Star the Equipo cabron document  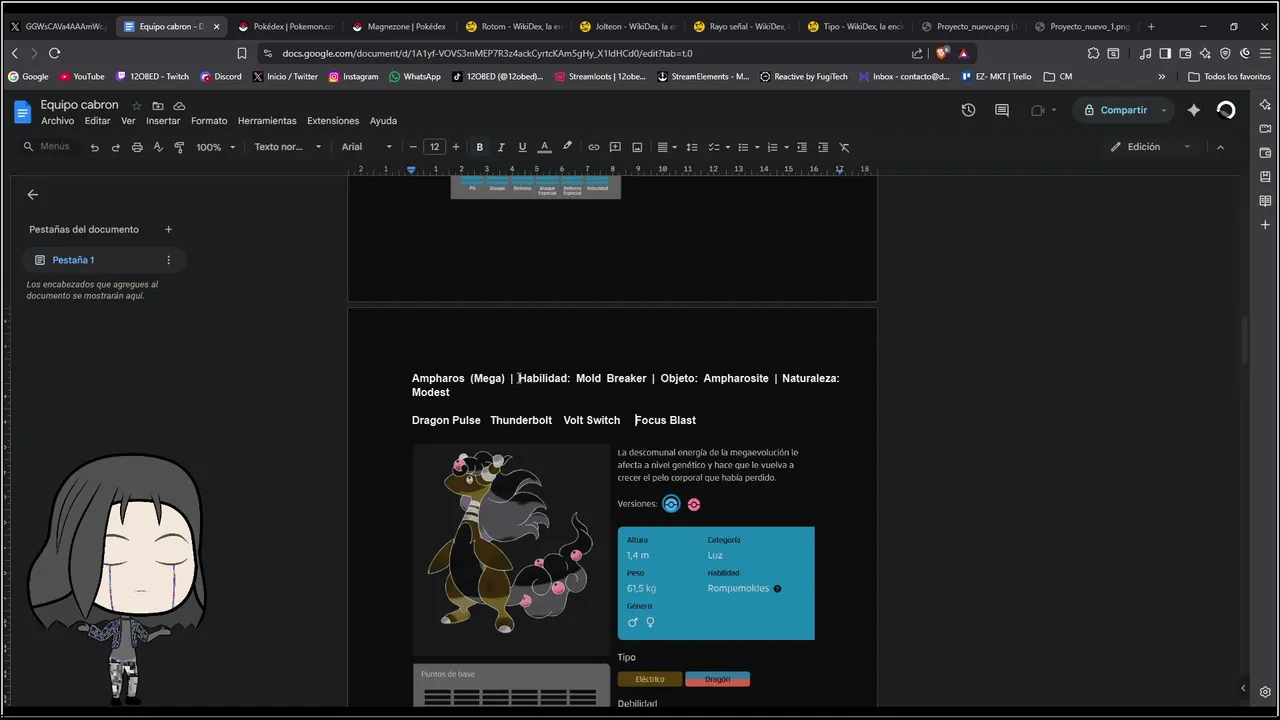tap(137, 105)
